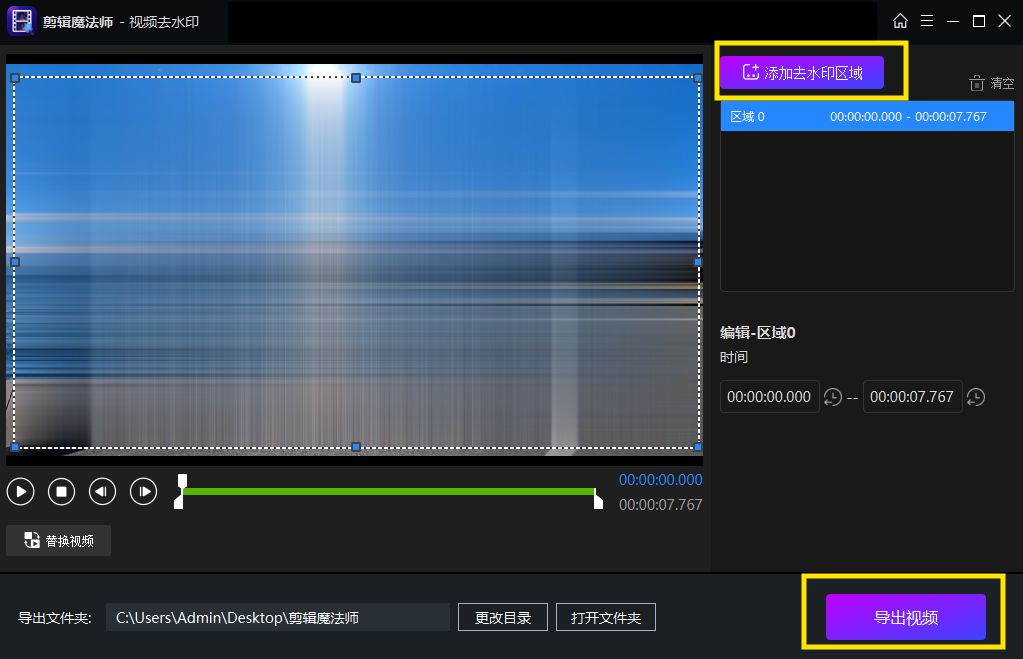Play the video preview
This screenshot has width=1023, height=659.
coord(21,491)
